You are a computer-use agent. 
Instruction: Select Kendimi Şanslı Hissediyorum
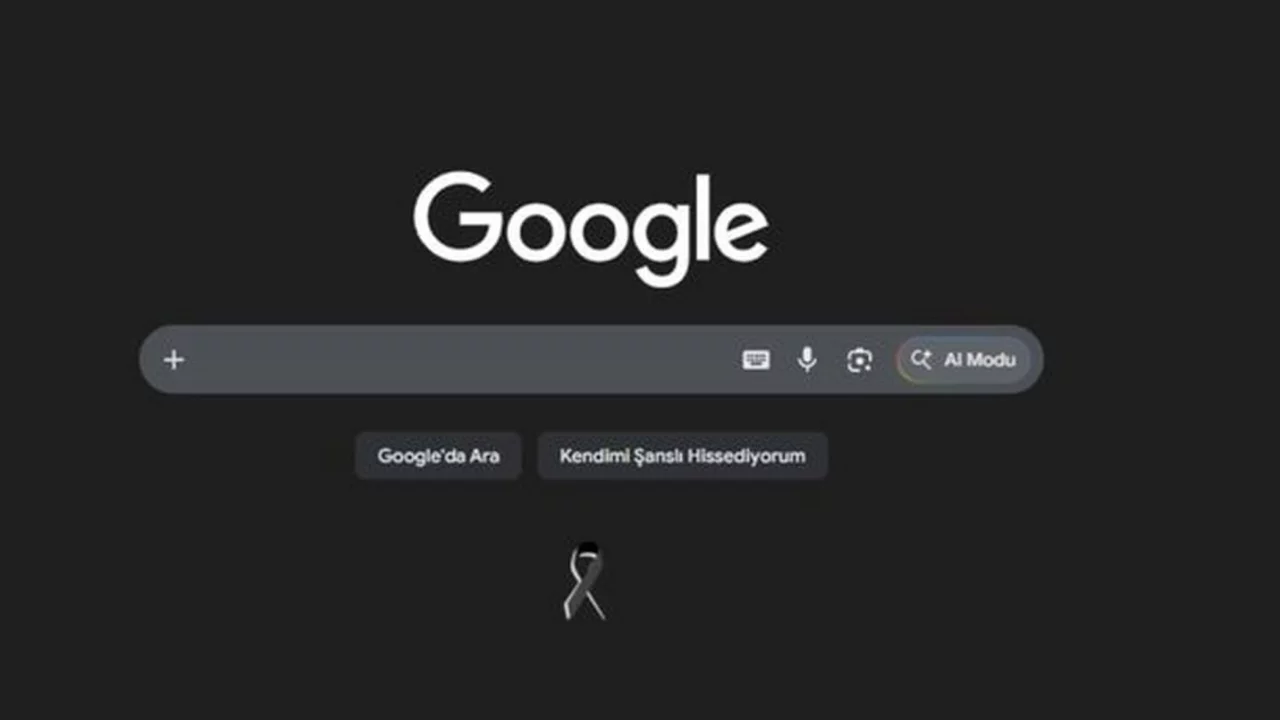point(682,456)
